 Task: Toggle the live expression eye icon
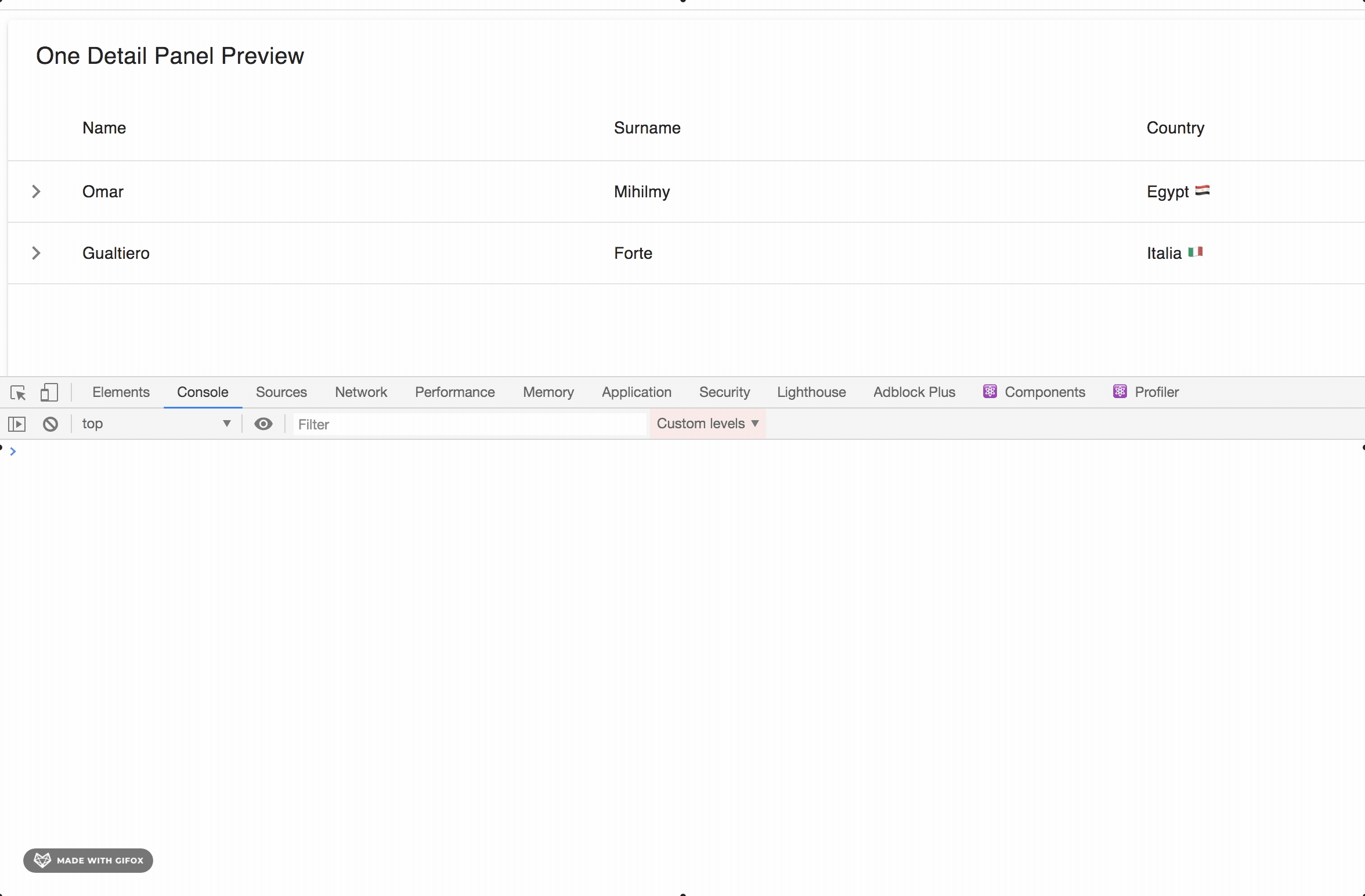(264, 424)
